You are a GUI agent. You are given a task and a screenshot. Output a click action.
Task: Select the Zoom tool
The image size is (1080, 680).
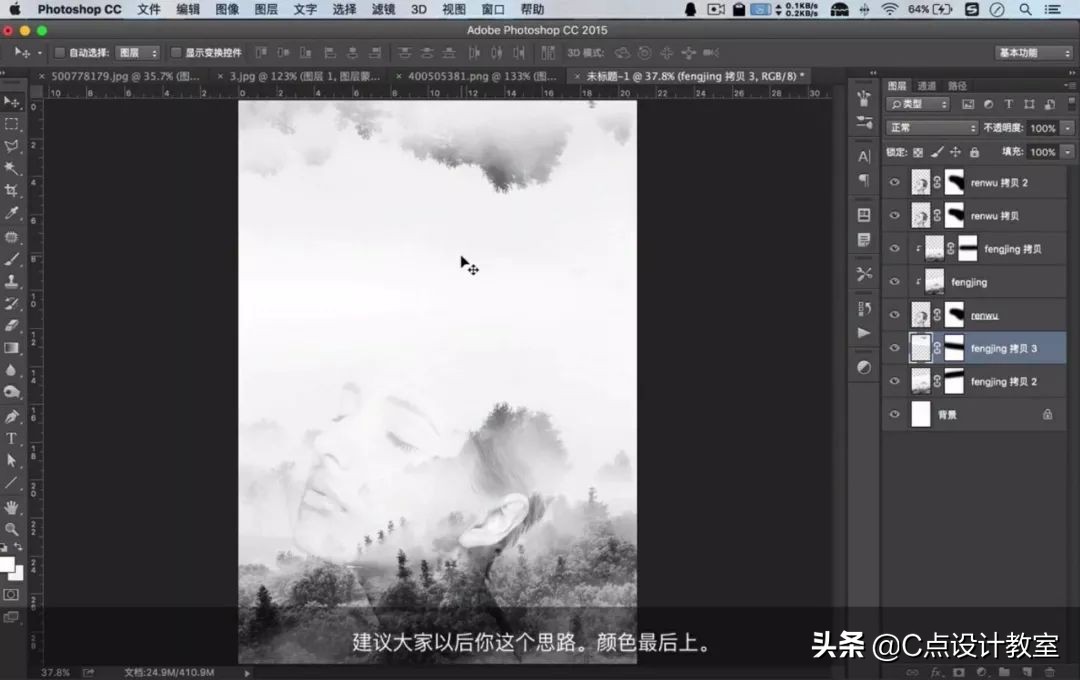14,527
